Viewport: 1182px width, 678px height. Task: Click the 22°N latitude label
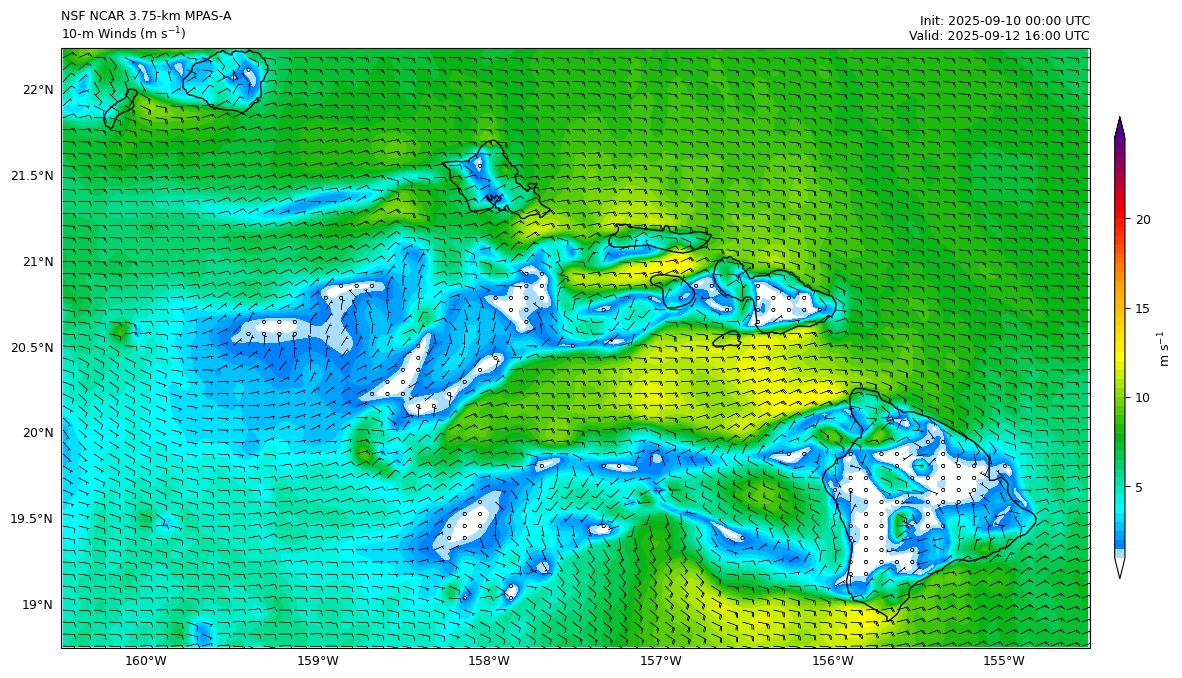pos(37,90)
